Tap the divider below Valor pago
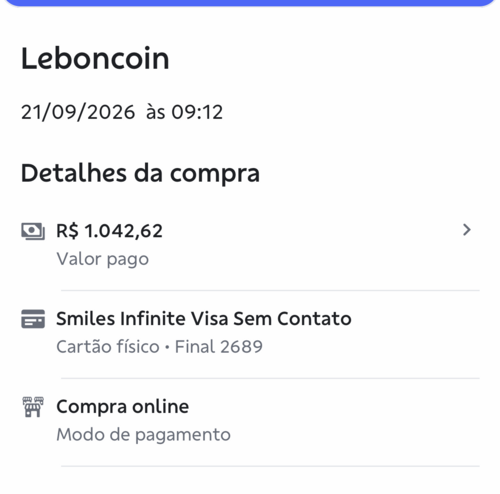This screenshot has width=500, height=494. point(270,290)
